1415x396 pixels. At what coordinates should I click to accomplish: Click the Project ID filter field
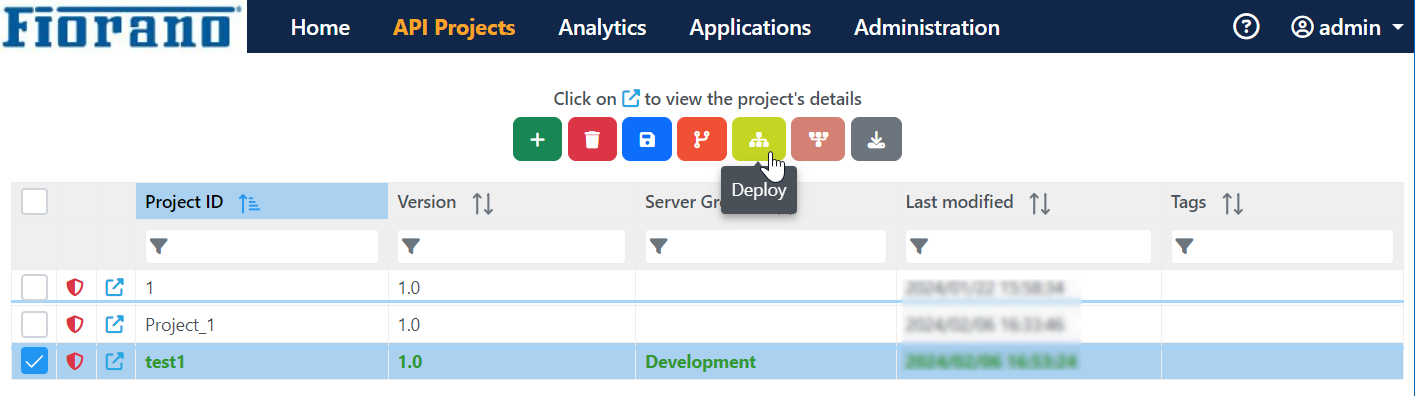coord(262,246)
